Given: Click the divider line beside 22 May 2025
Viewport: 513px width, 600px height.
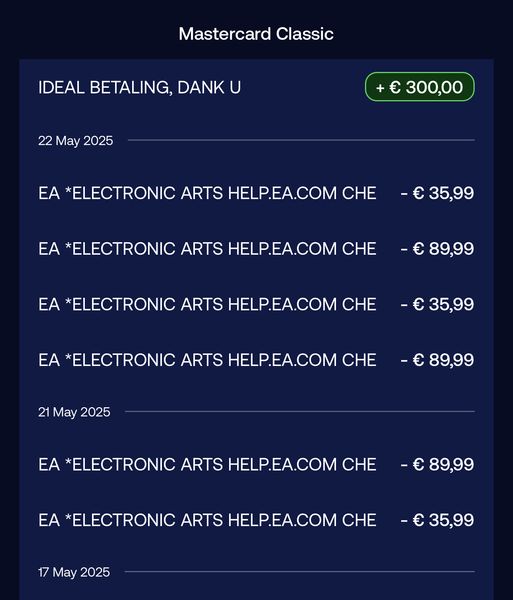Looking at the screenshot, I should click(301, 140).
